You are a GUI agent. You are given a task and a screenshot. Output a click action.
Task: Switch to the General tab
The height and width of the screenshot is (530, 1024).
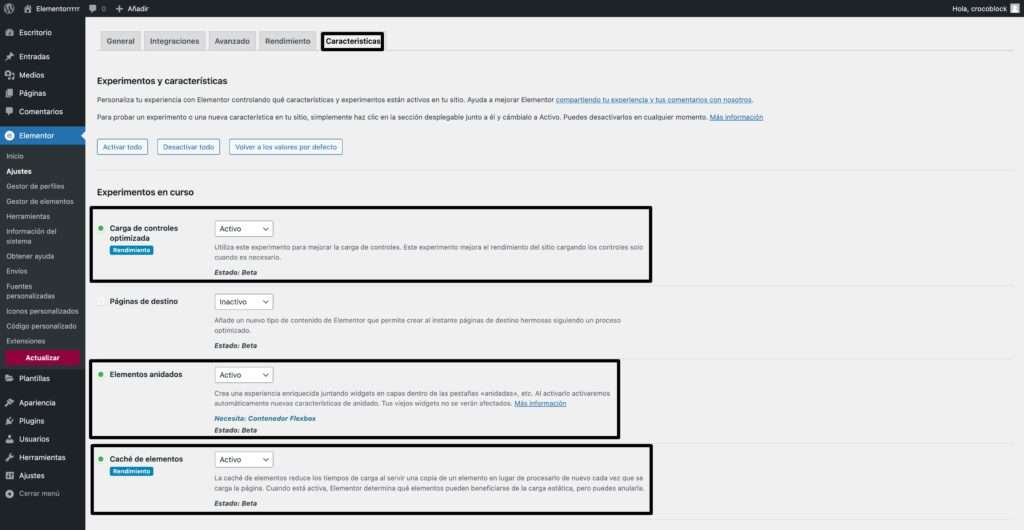pos(120,41)
